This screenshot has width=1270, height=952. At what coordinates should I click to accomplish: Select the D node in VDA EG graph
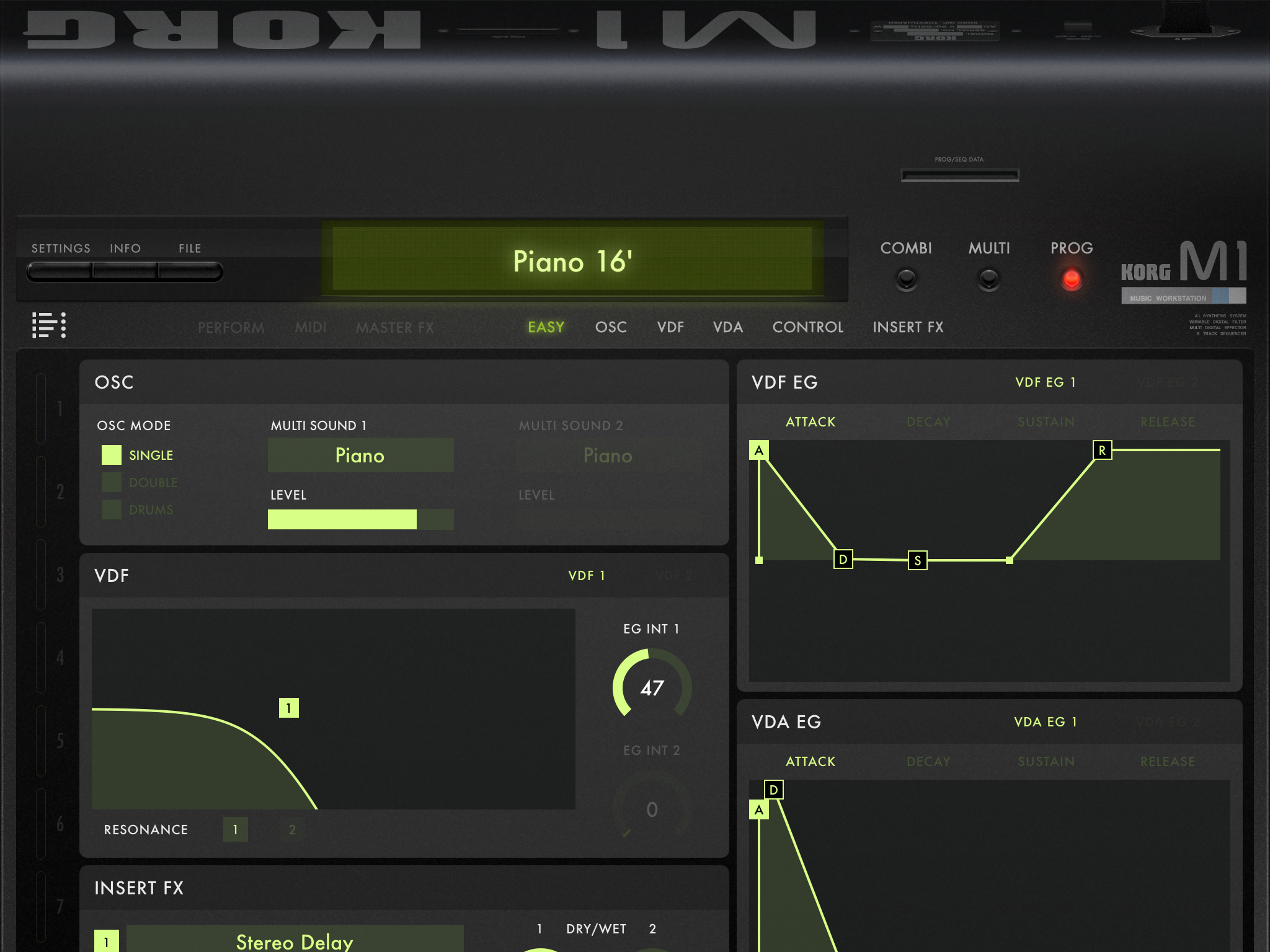click(773, 790)
